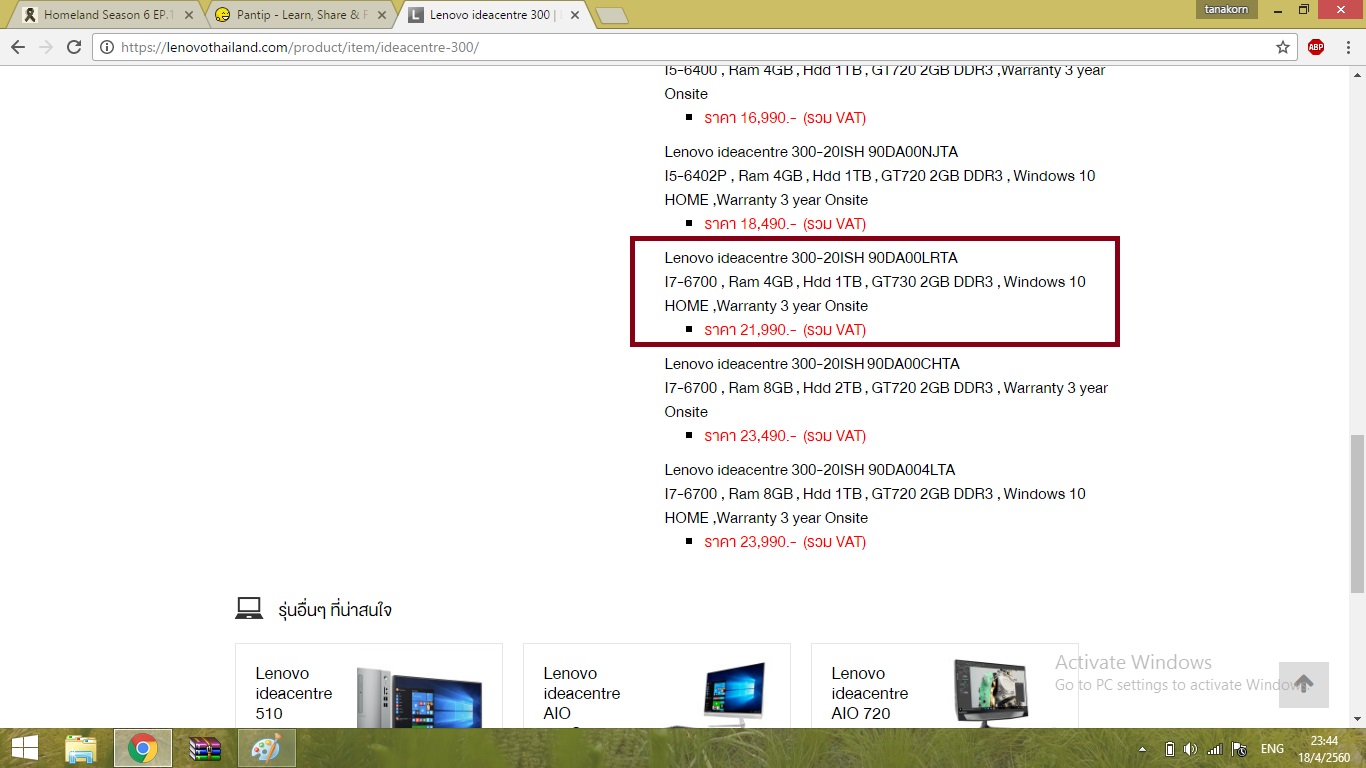The image size is (1366, 768).
Task: Open the Lenovo ideacentre AIO 720 card
Action: click(x=944, y=686)
